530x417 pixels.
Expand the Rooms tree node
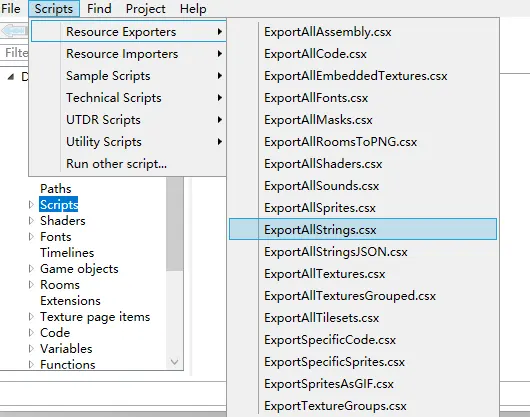tap(31, 285)
